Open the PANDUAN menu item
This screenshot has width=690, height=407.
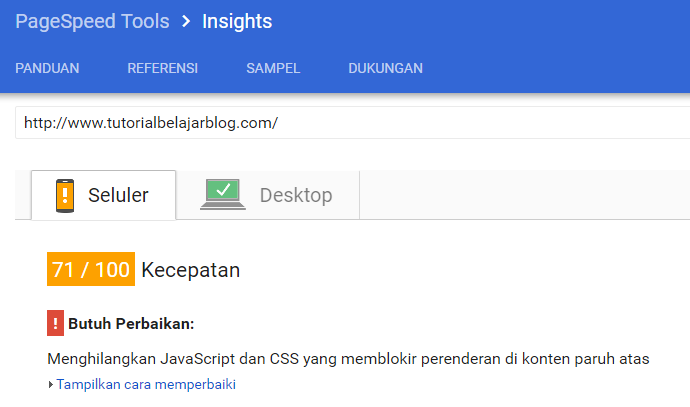[x=47, y=69]
